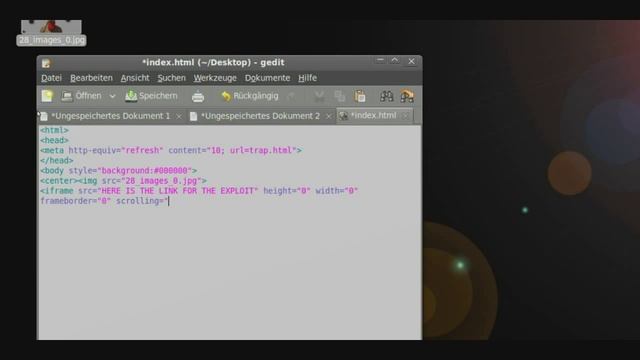640x360 pixels.
Task: Switch to Ungespeichertes Dokument 1 tab
Action: tap(110, 116)
